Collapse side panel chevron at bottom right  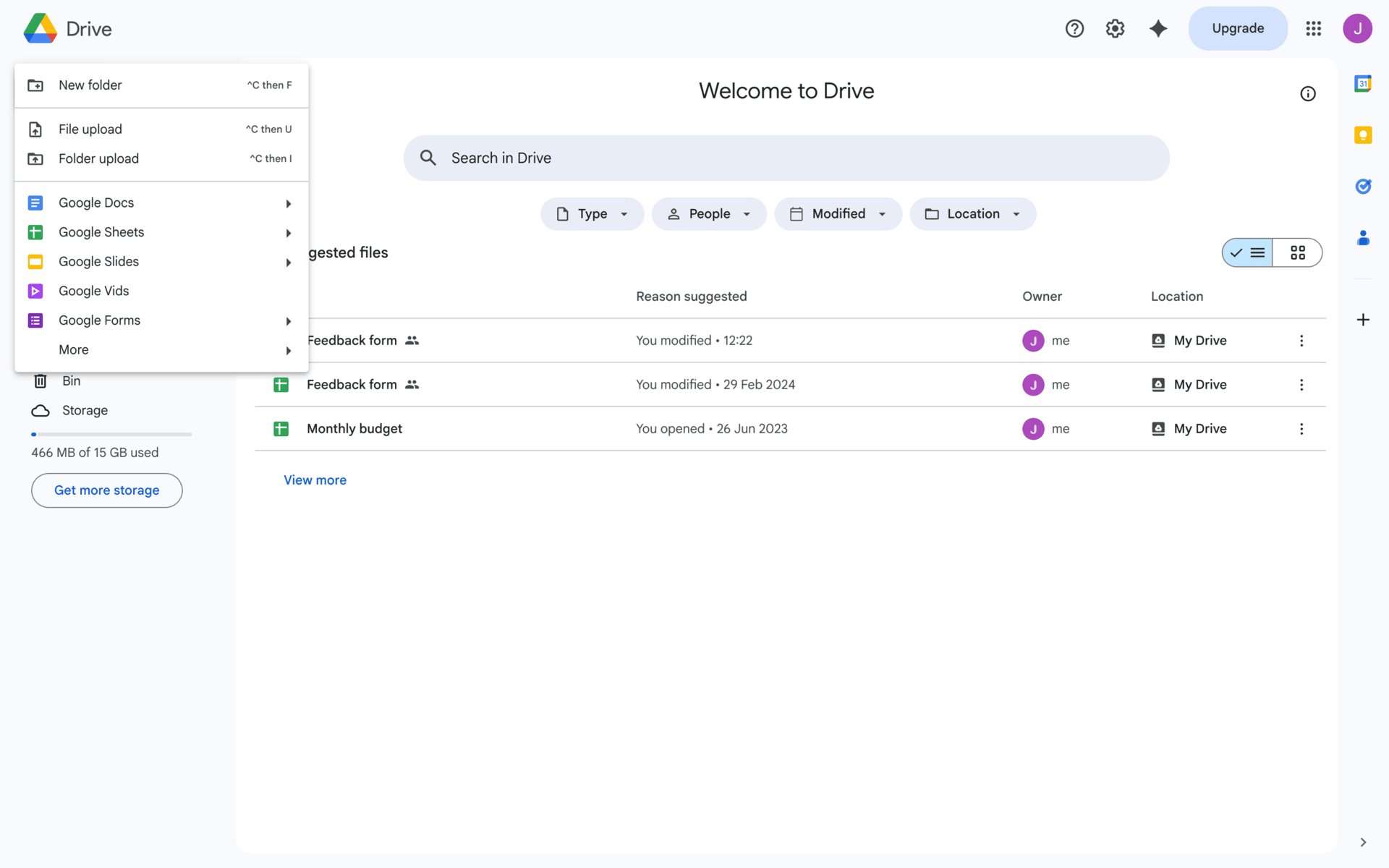tap(1363, 842)
